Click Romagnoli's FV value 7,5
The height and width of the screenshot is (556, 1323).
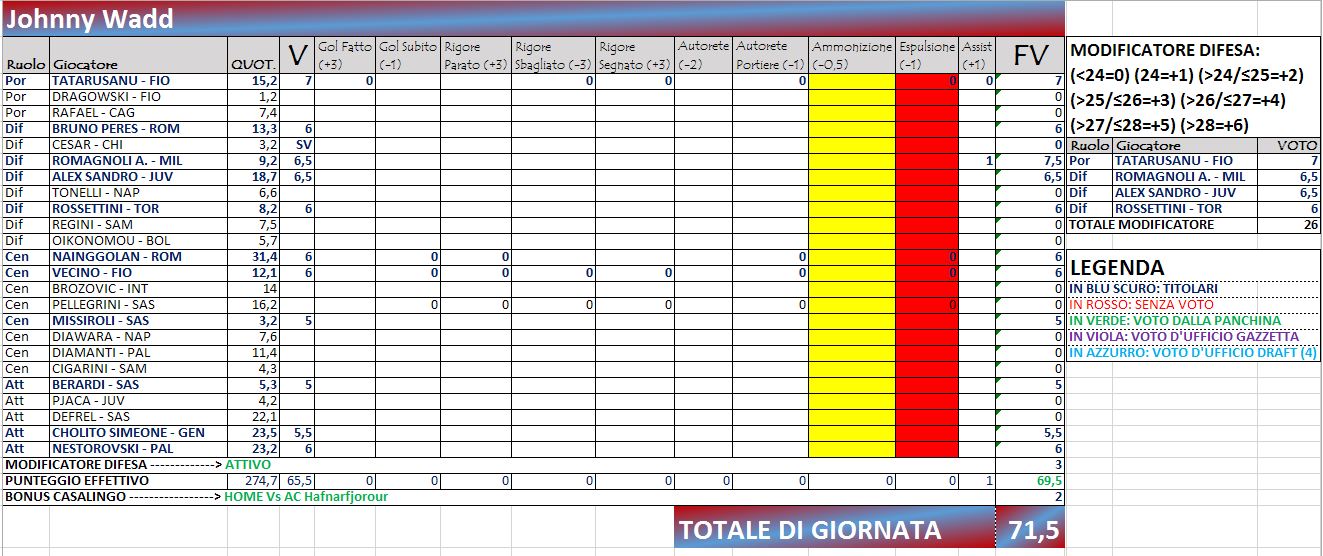coord(1030,160)
